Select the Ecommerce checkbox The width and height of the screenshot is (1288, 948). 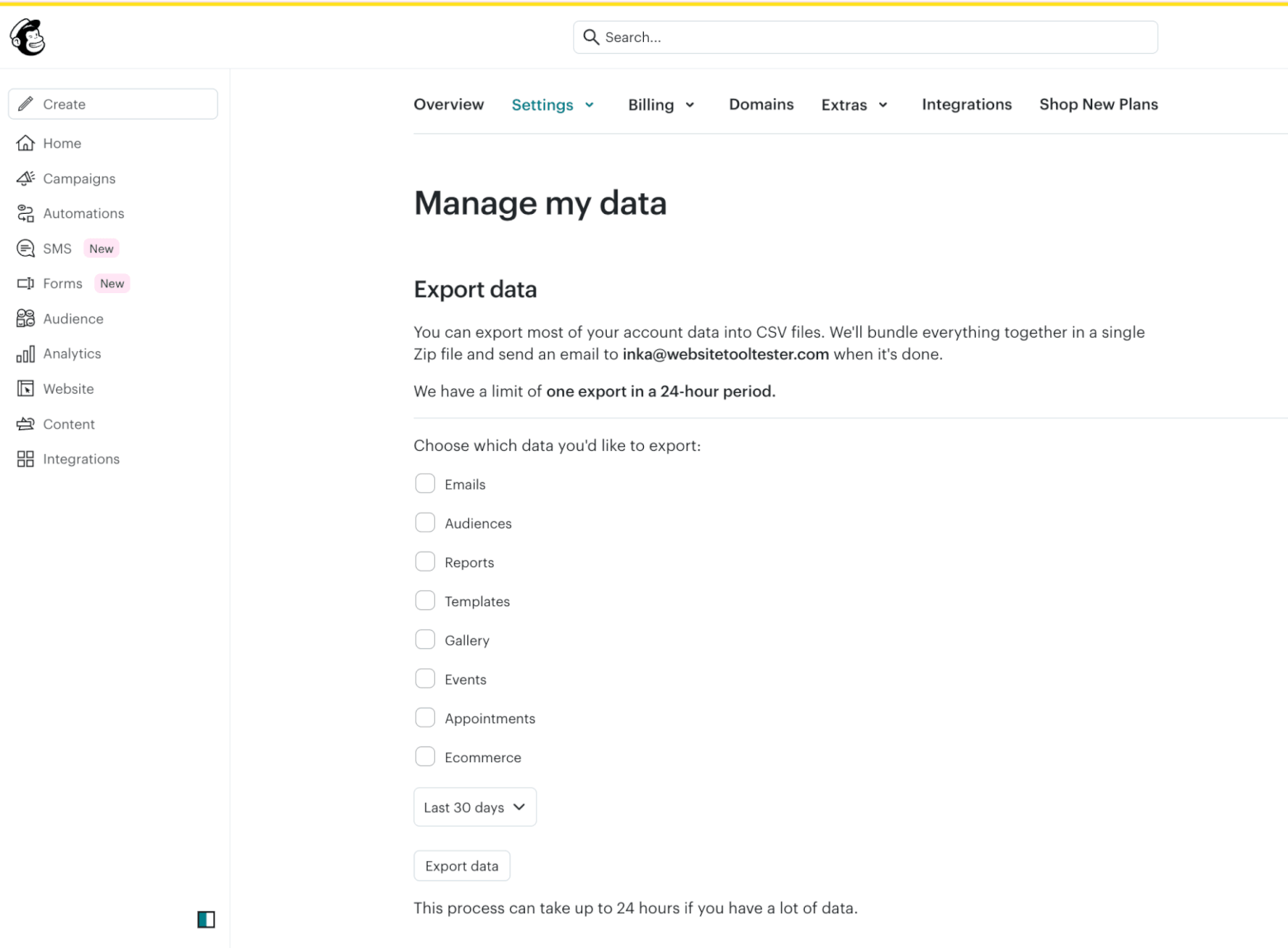coord(425,756)
